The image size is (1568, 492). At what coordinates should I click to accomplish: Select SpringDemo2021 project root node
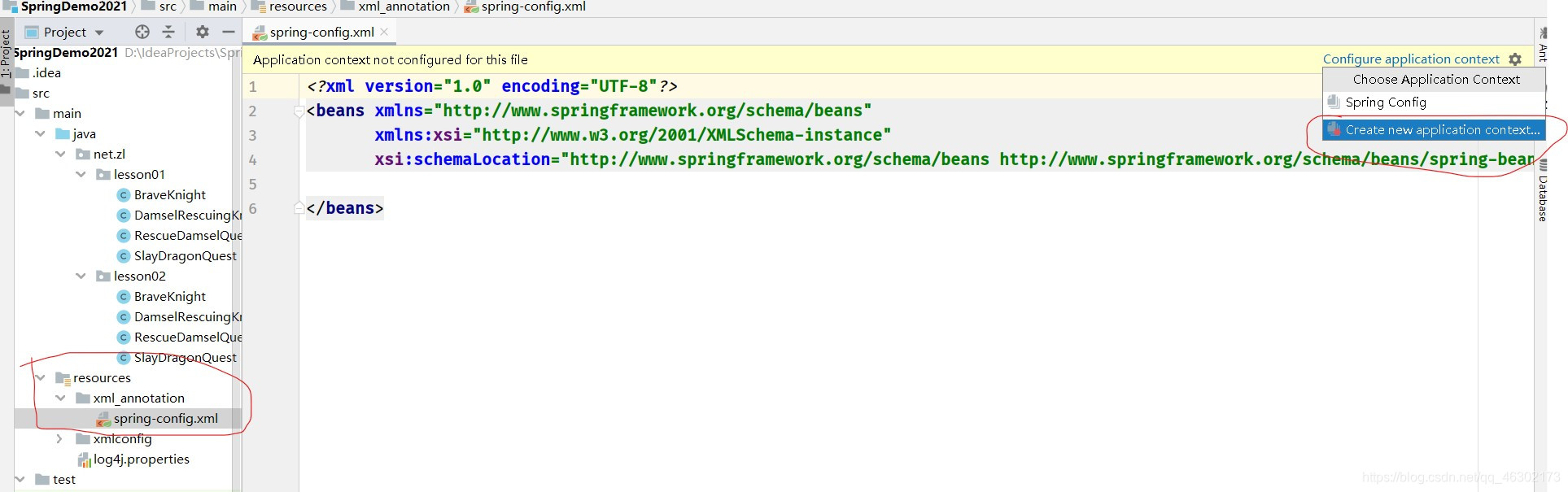66,53
